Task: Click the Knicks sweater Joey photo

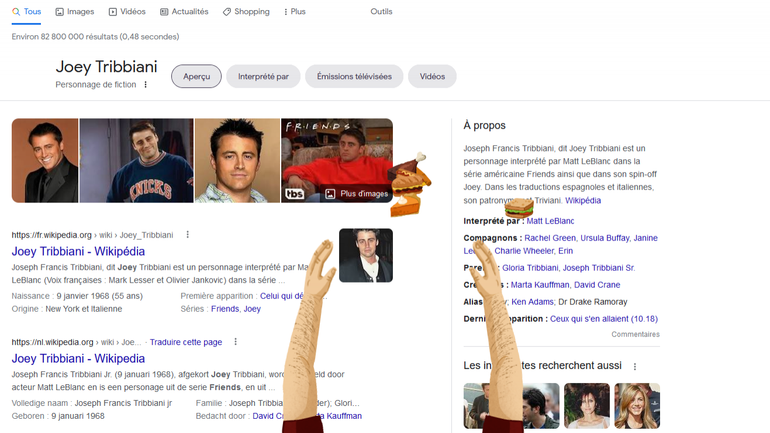Action: click(x=136, y=160)
